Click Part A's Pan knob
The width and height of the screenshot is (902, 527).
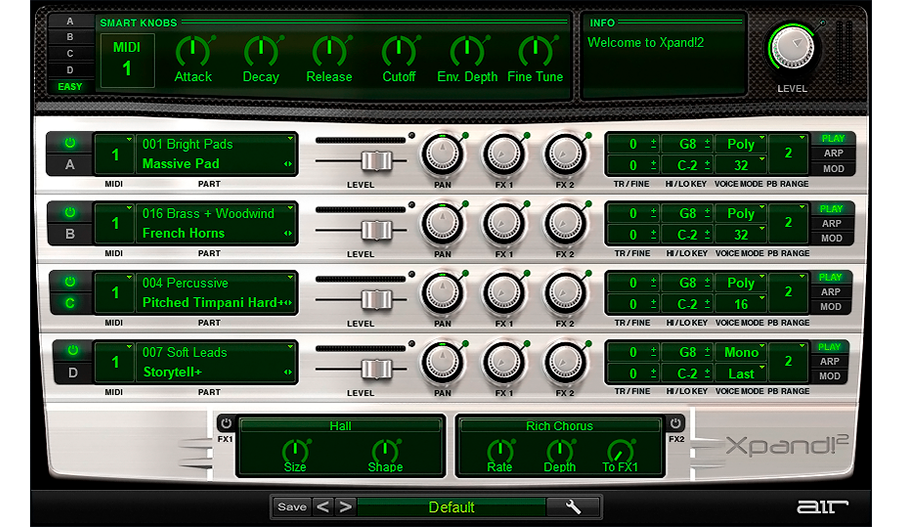coord(441,155)
